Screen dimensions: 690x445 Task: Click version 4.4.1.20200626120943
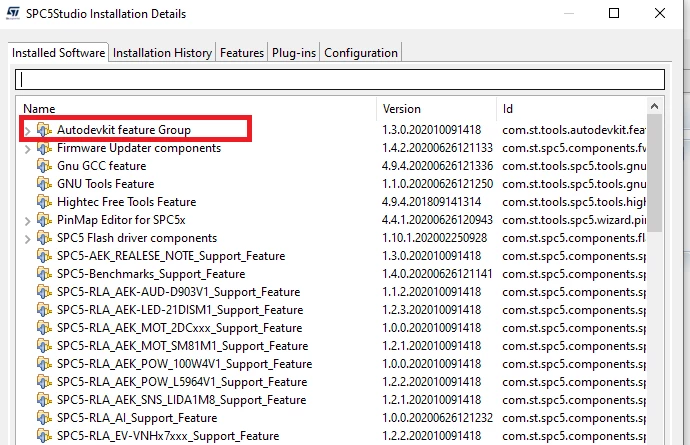click(x=437, y=220)
